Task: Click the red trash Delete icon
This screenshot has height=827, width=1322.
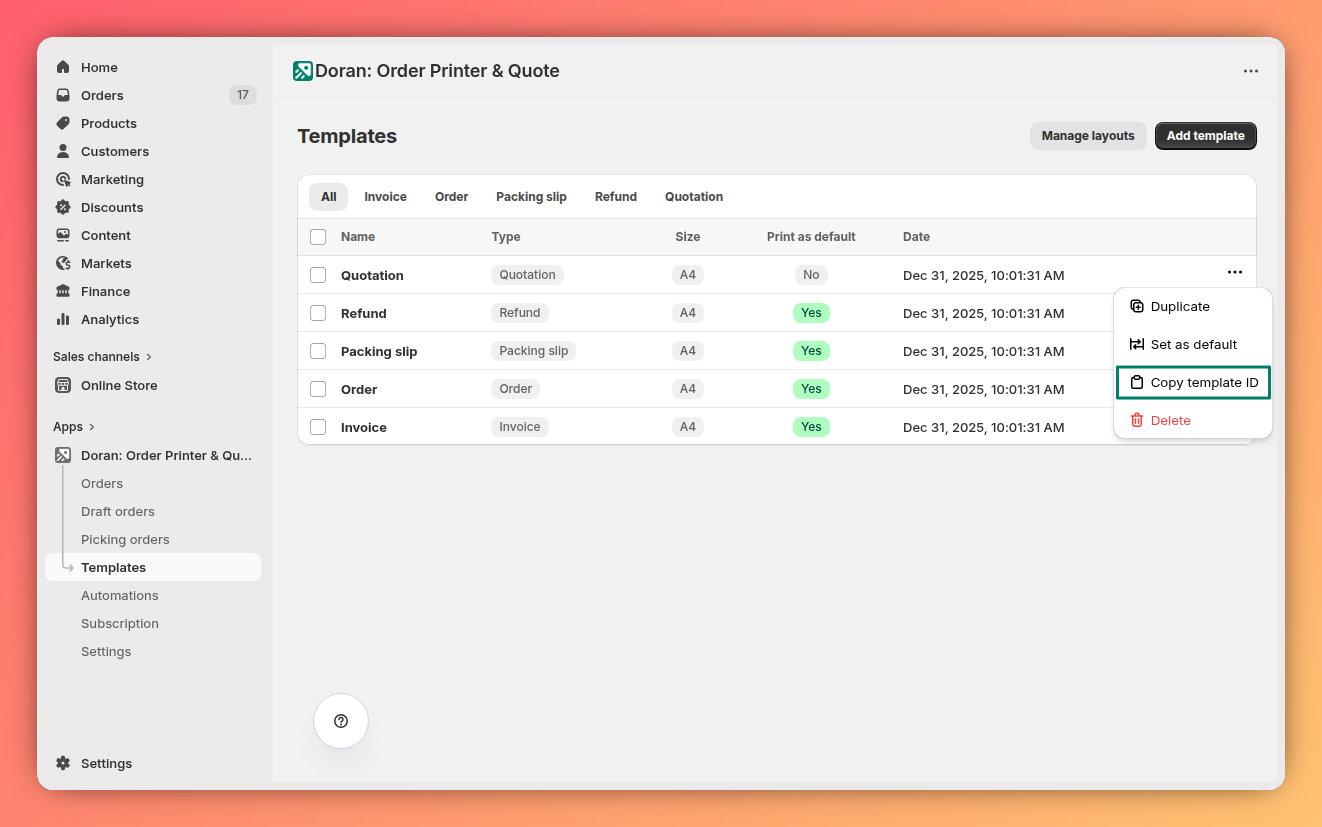Action: (1137, 420)
